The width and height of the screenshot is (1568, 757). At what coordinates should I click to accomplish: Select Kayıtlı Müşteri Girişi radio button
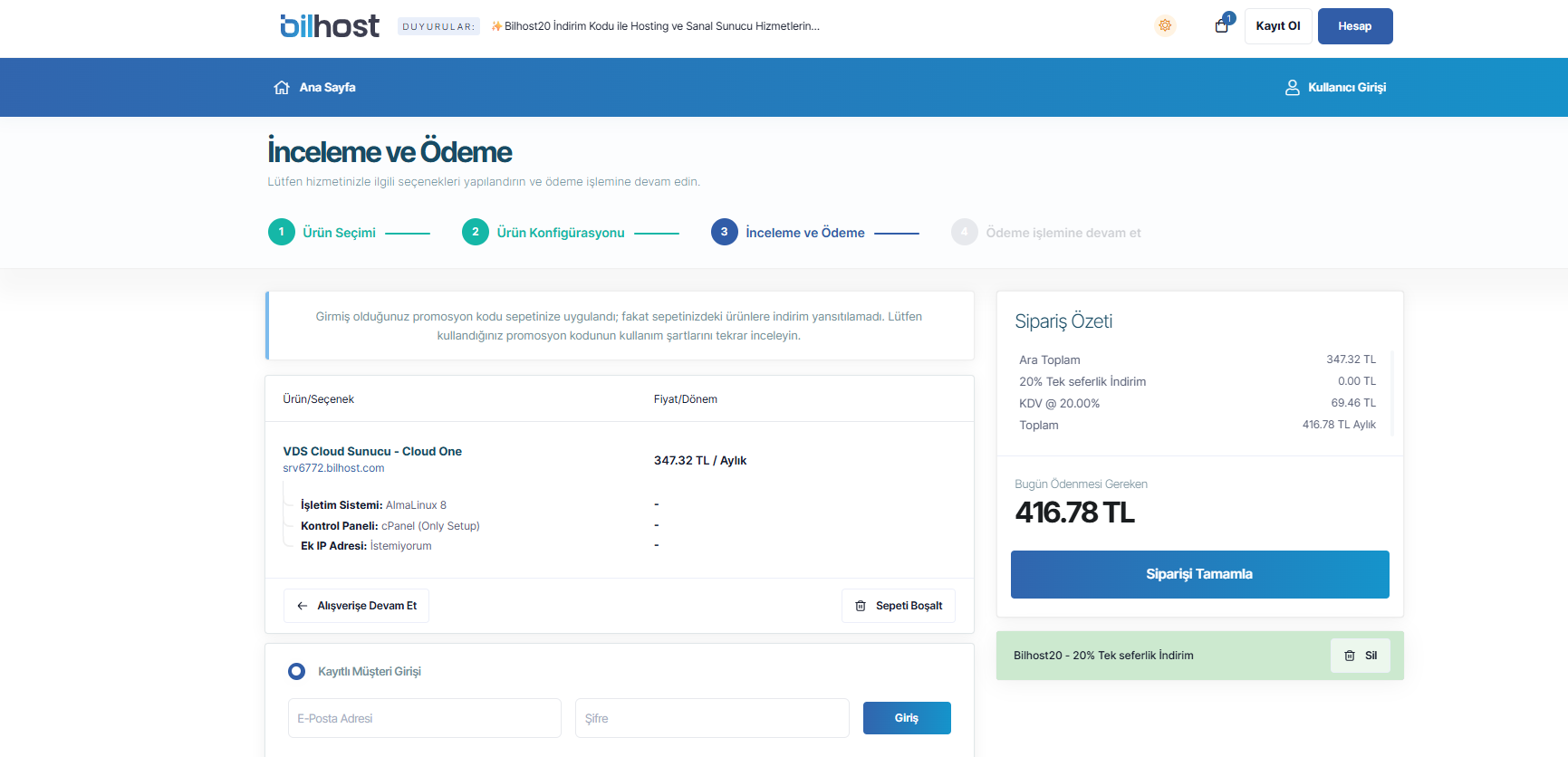click(296, 672)
